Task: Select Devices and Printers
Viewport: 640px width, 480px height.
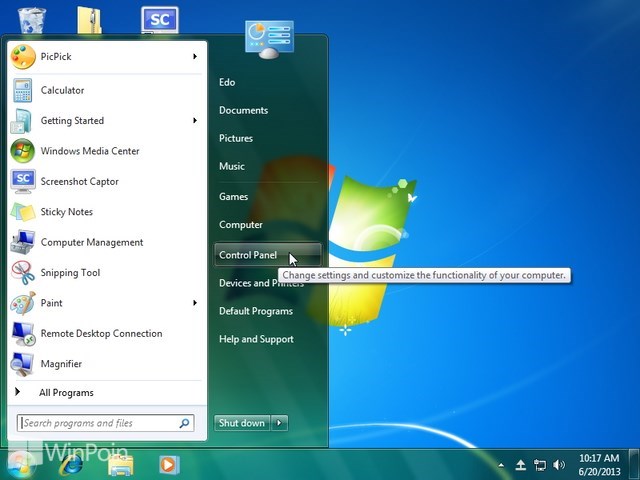Action: pos(262,283)
